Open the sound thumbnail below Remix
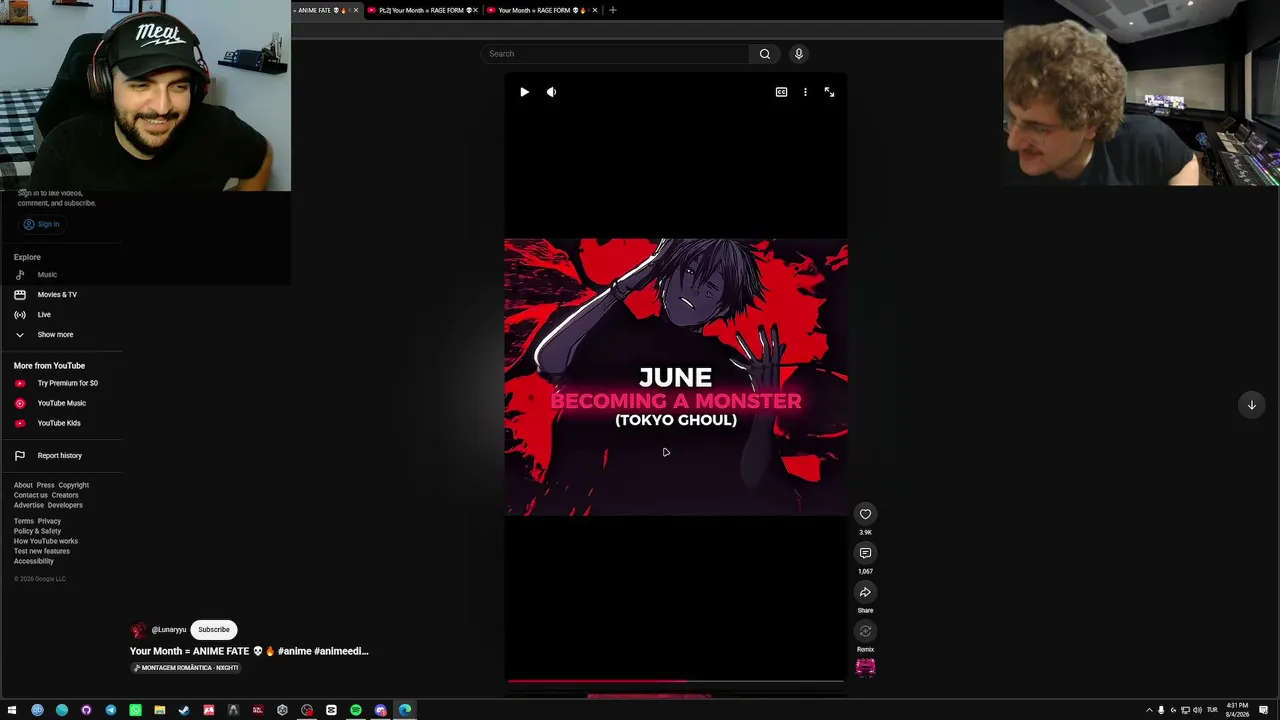 point(865,667)
